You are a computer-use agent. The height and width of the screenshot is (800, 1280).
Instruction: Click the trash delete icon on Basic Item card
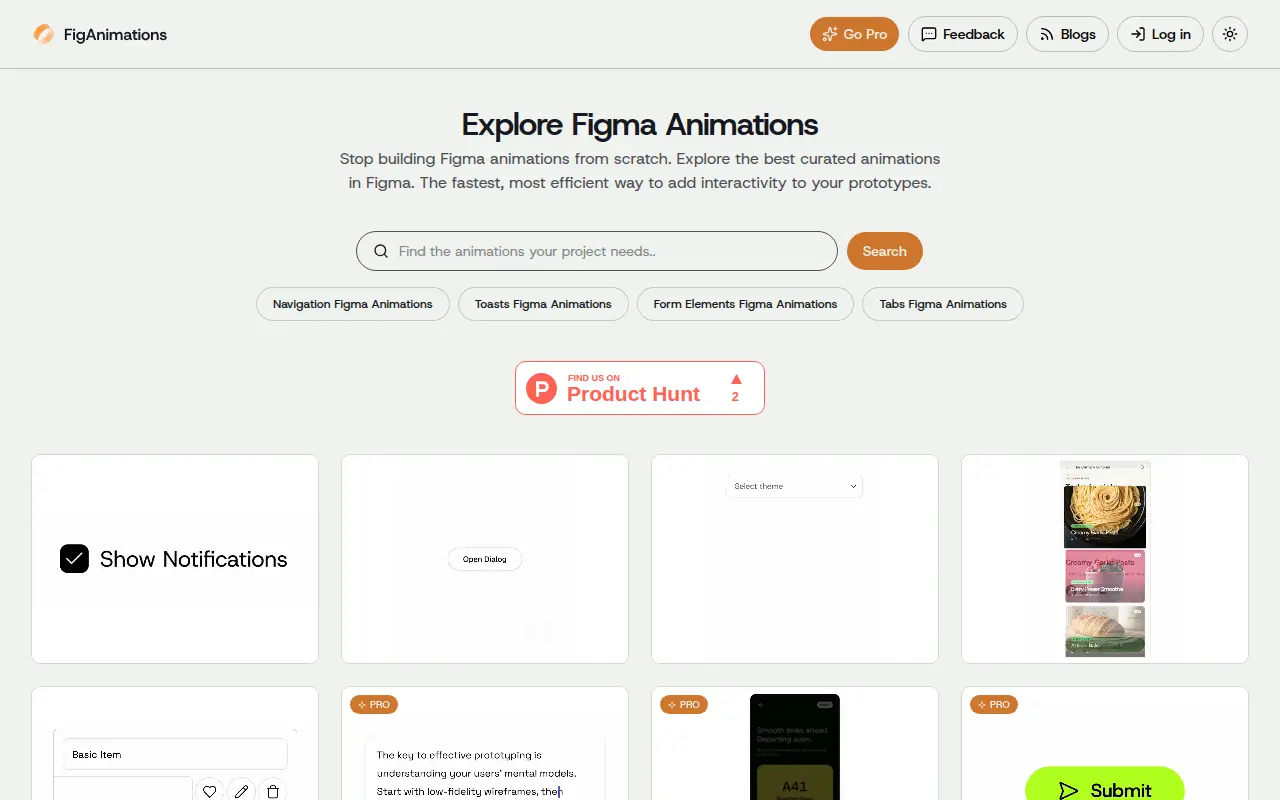click(x=273, y=791)
